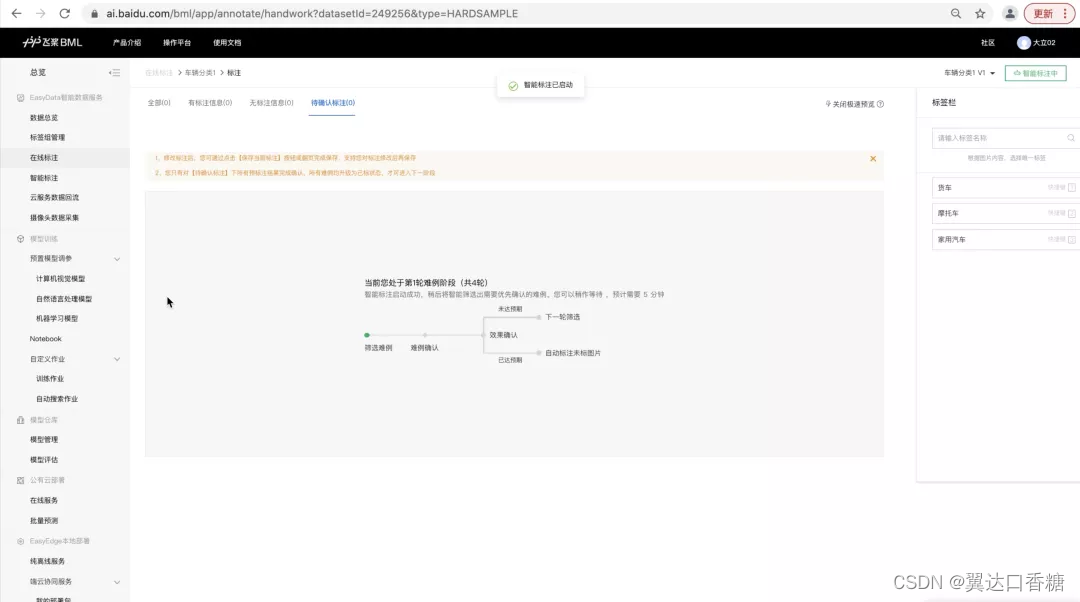Open 训练作业 in the sidebar

pyautogui.click(x=50, y=379)
